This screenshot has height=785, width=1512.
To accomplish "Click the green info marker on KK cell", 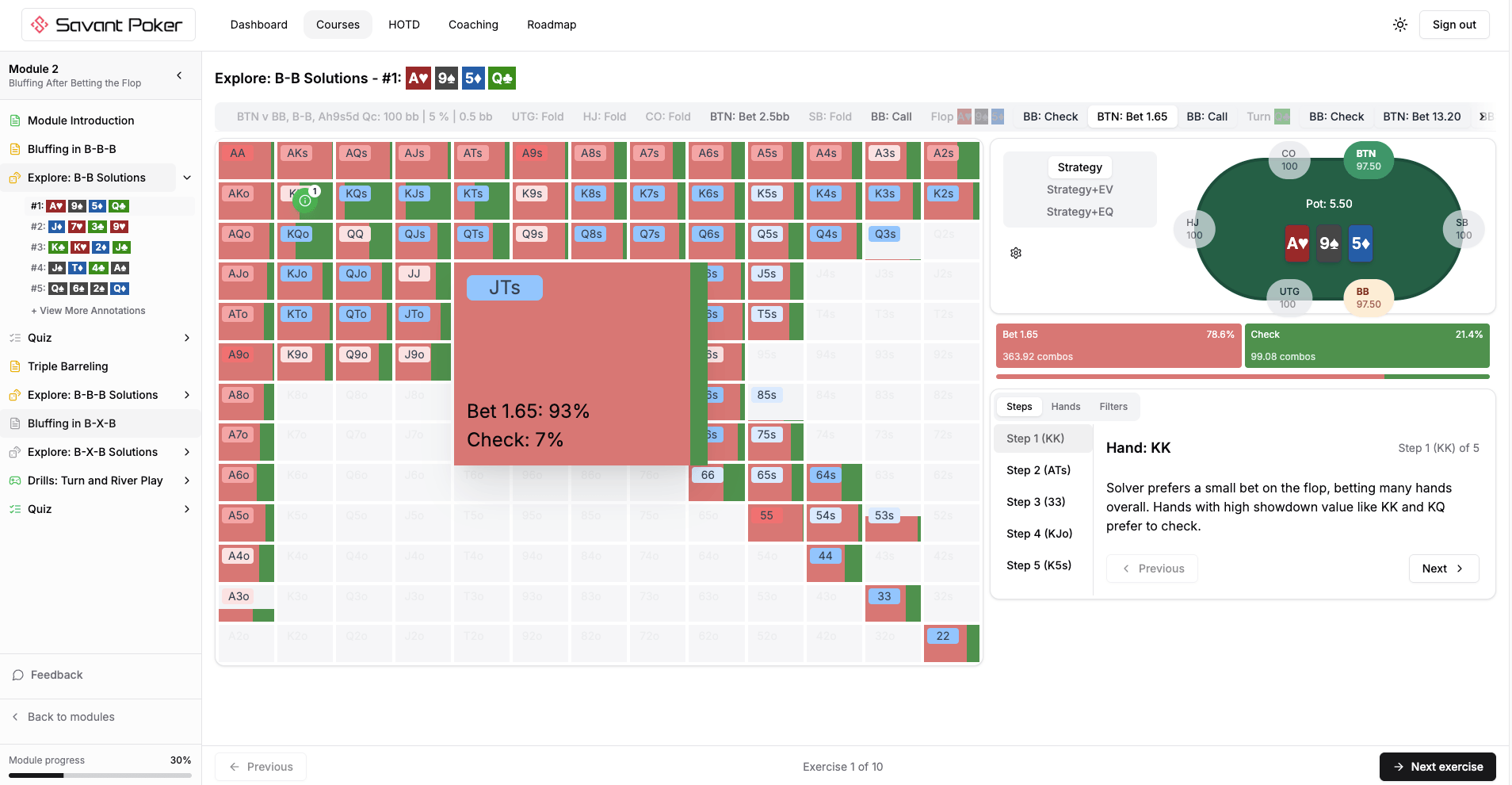I will pos(305,201).
